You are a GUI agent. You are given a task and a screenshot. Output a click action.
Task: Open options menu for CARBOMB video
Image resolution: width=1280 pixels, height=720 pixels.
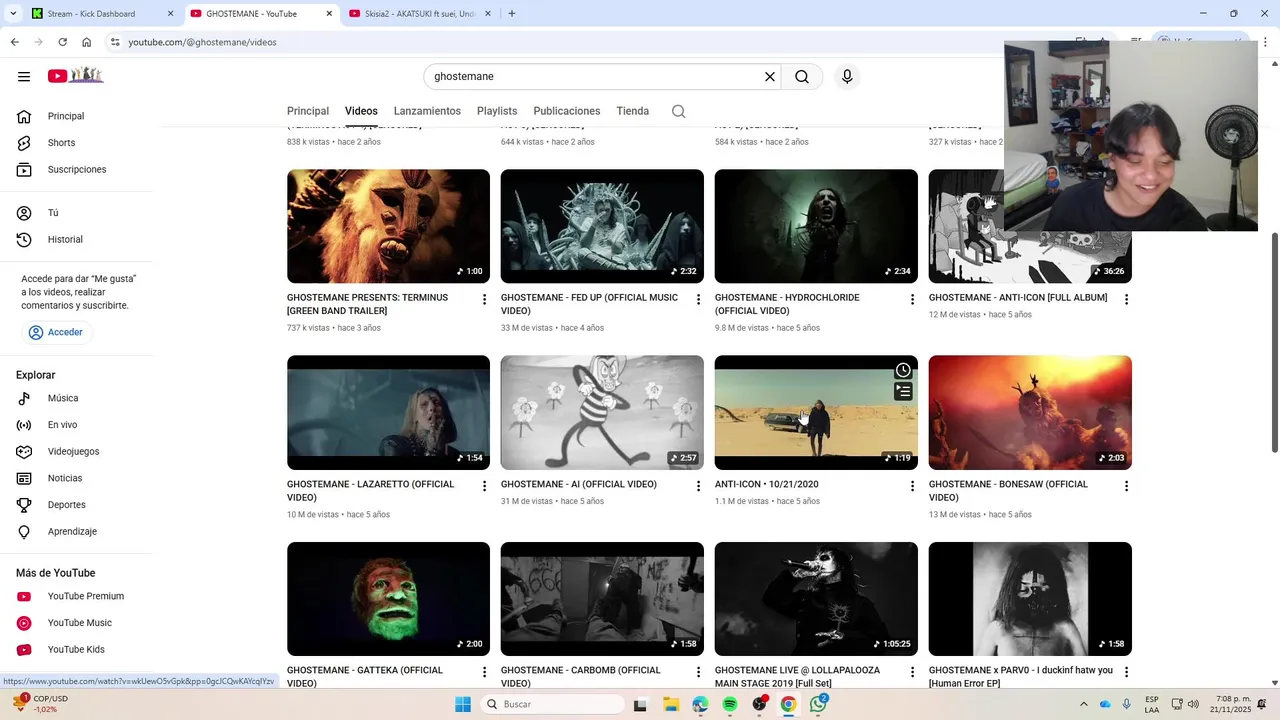point(699,673)
